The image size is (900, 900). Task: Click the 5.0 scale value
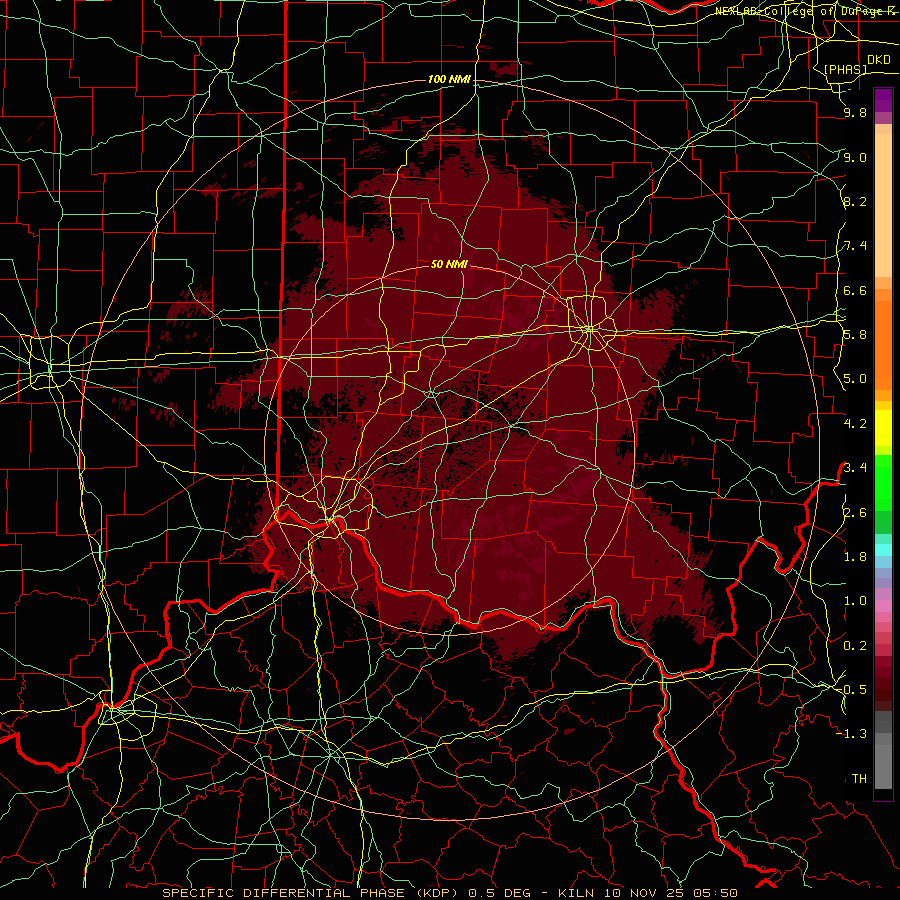(x=855, y=379)
